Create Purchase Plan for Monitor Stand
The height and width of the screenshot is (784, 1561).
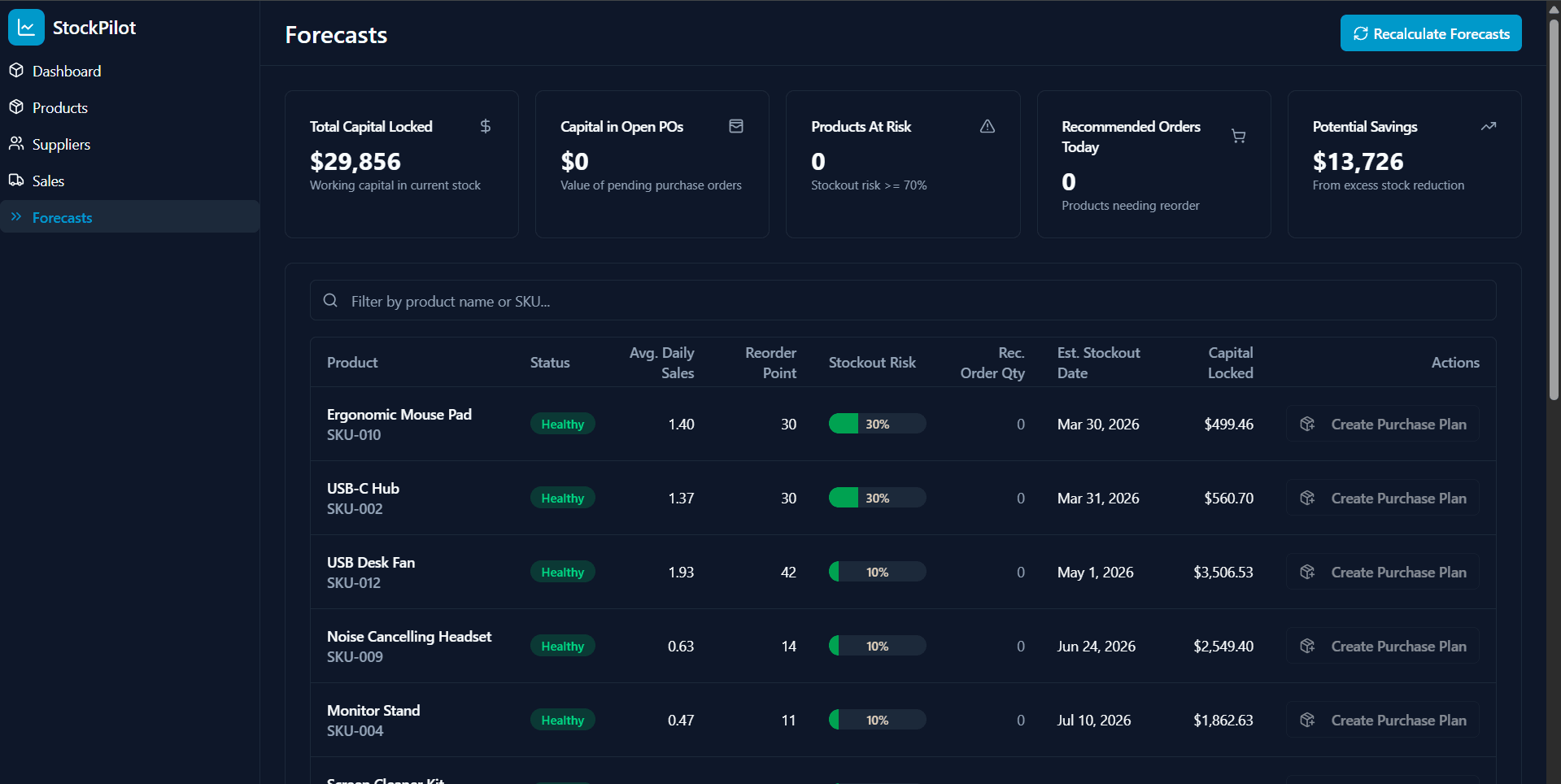point(1382,720)
